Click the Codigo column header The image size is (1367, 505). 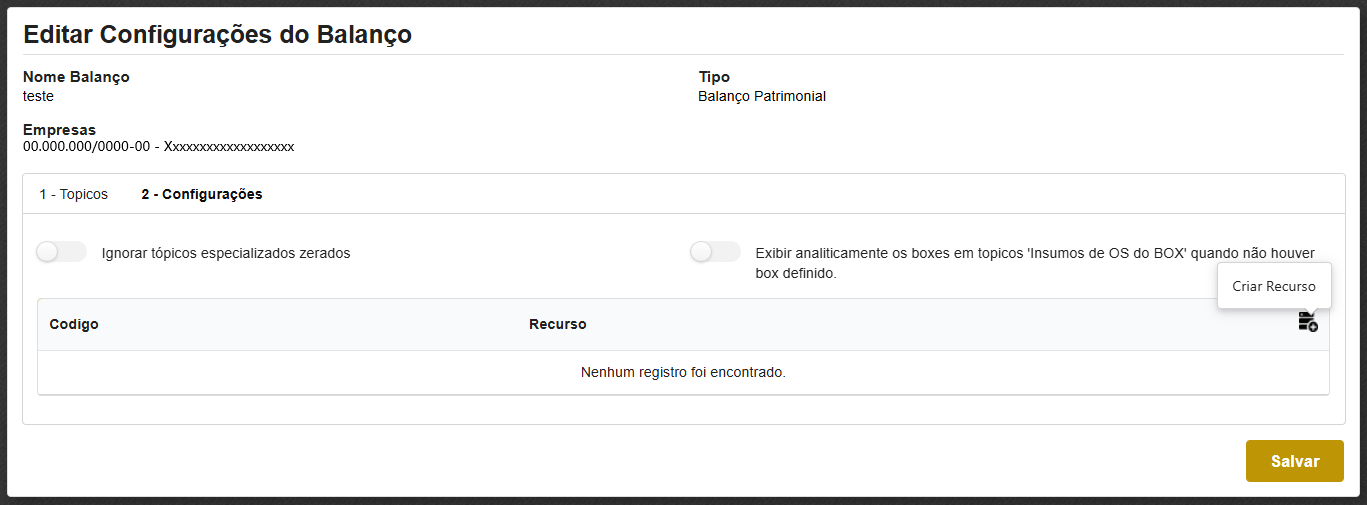[x=74, y=324]
